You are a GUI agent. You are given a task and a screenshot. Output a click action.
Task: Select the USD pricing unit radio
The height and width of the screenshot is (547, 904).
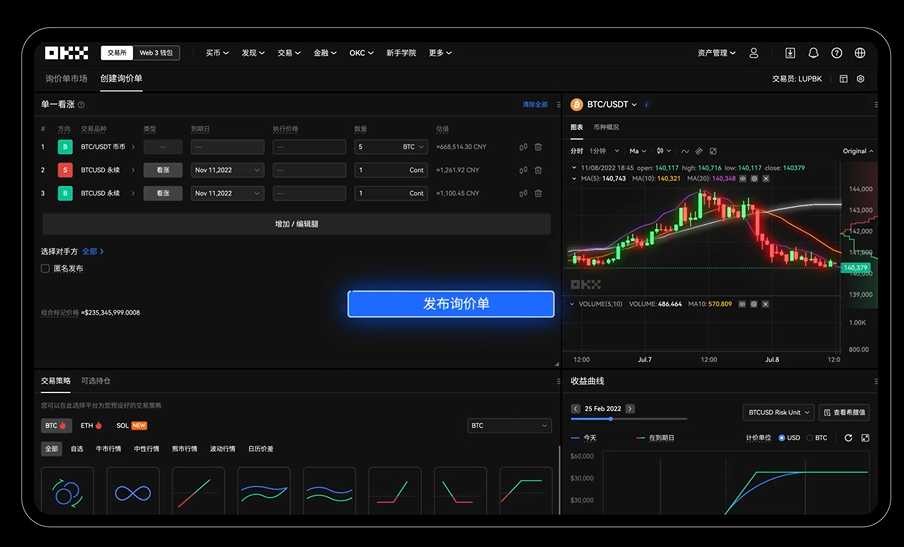[782, 438]
